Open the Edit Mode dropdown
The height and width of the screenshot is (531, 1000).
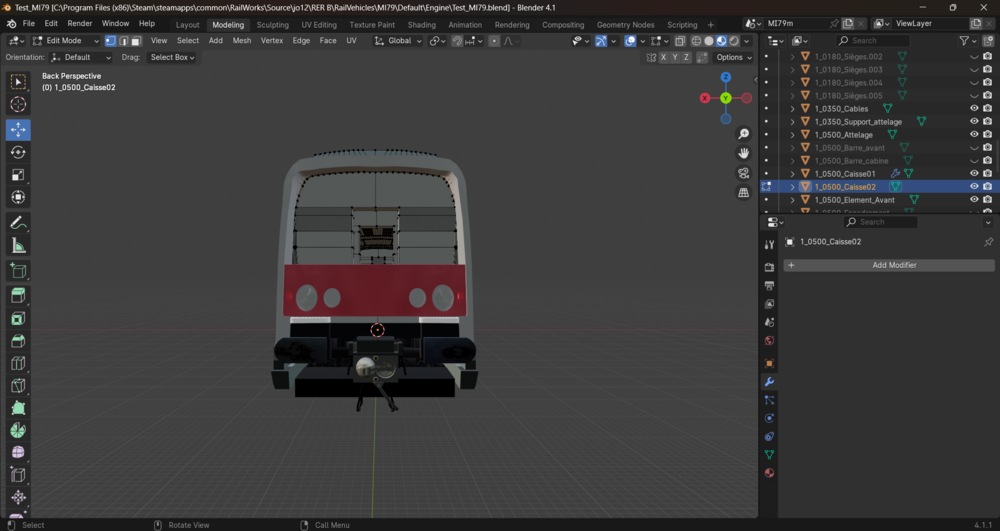click(66, 41)
